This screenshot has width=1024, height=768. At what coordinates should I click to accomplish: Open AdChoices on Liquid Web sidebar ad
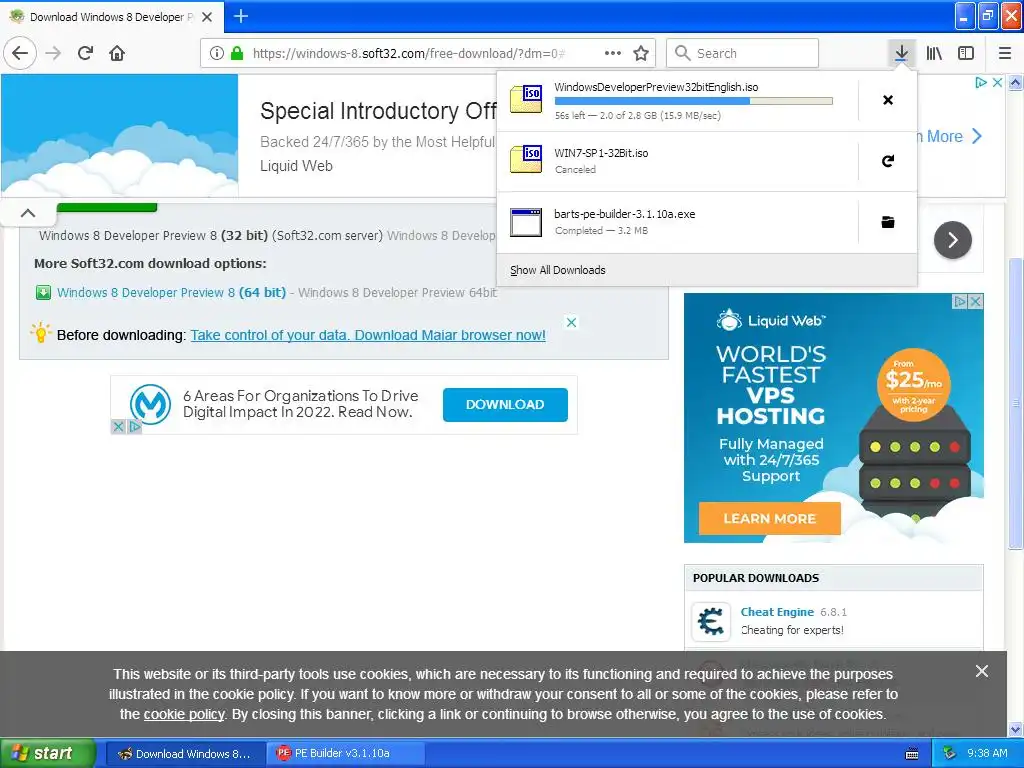[960, 301]
